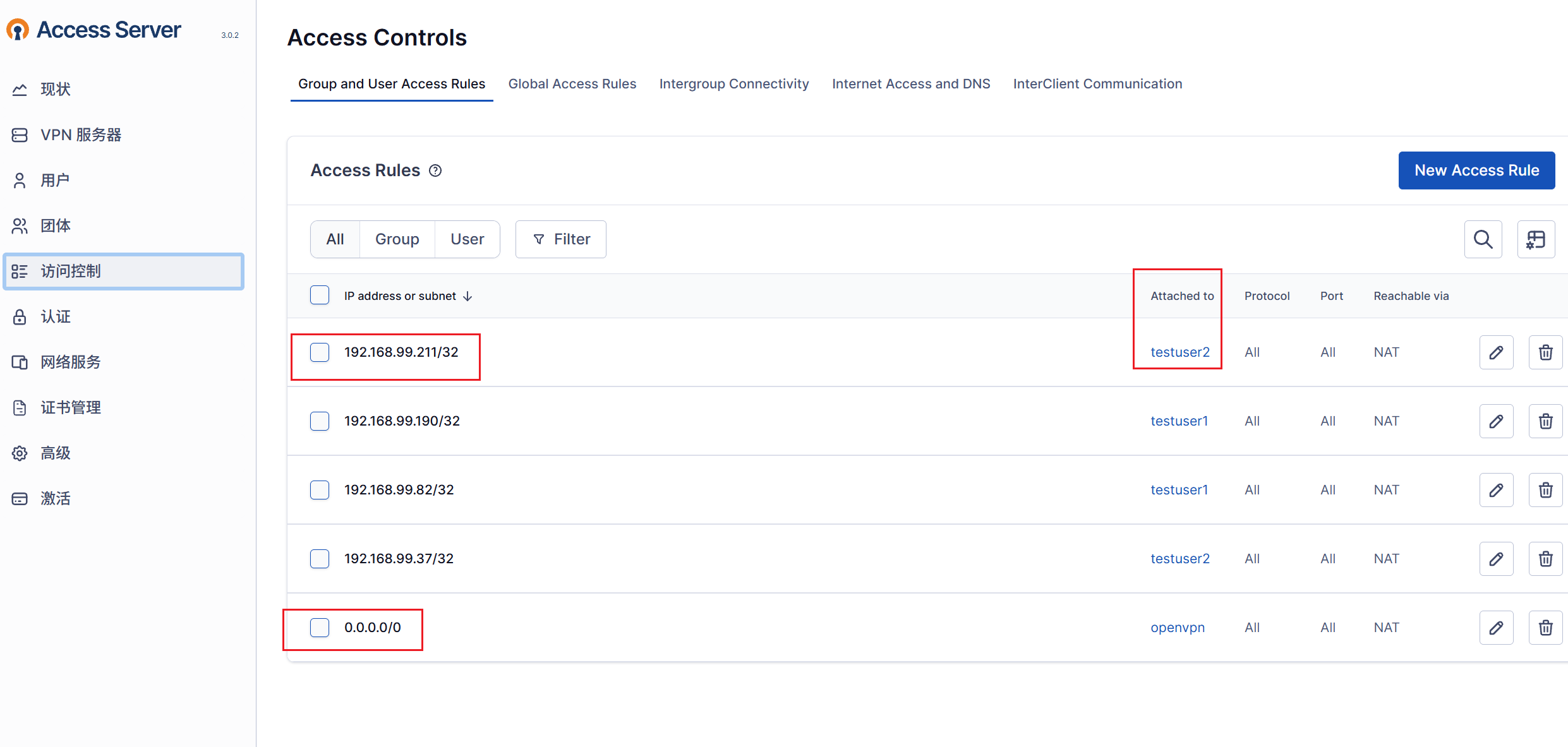Click the Access Rules help question icon
The image size is (1568, 747).
point(435,170)
